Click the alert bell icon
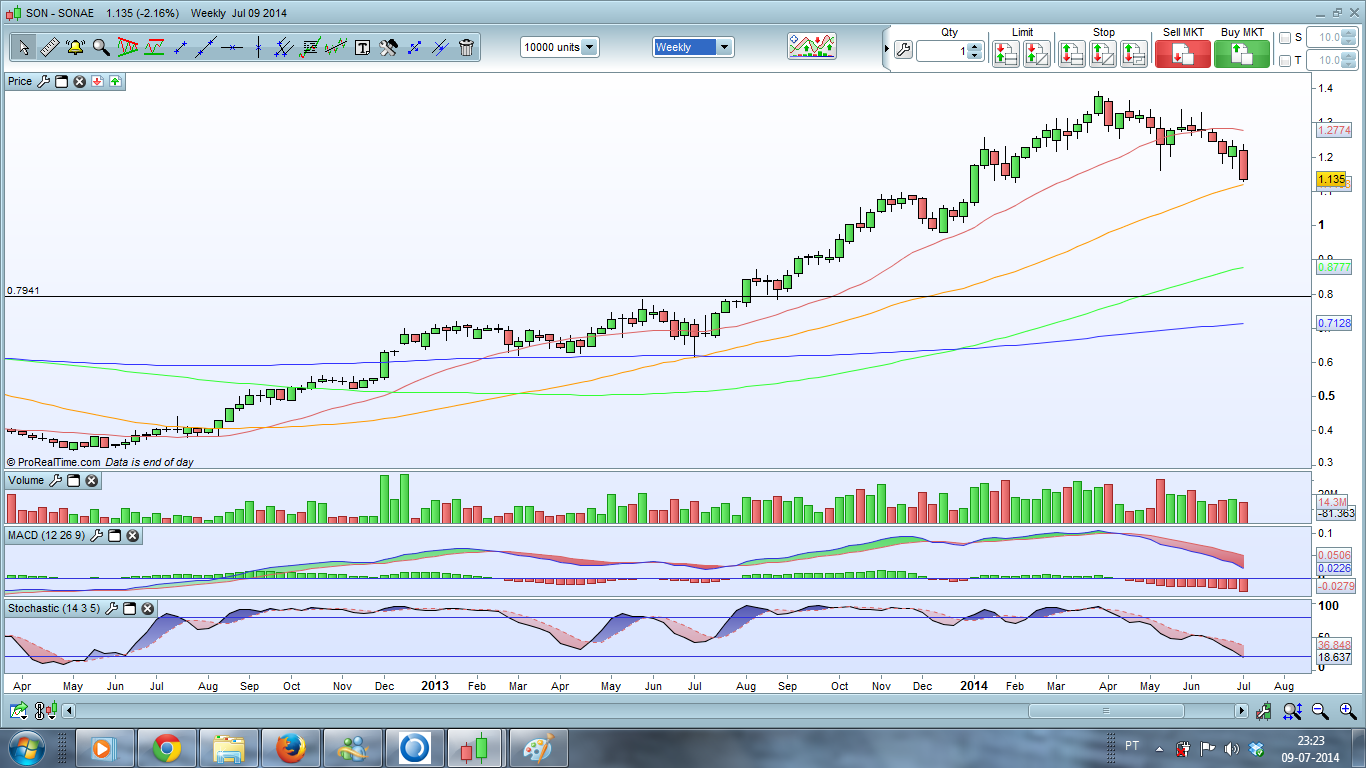This screenshot has height=768, width=1366. [75, 47]
